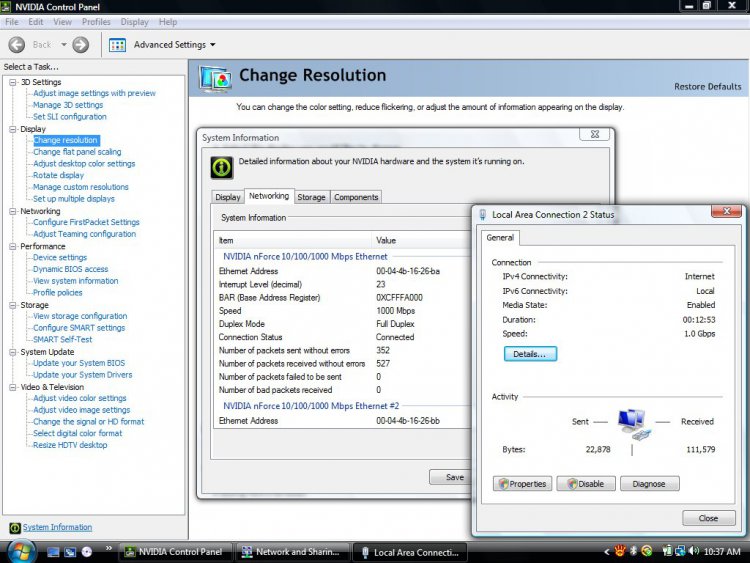
Task: Select the Networking tab
Action: tap(269, 196)
